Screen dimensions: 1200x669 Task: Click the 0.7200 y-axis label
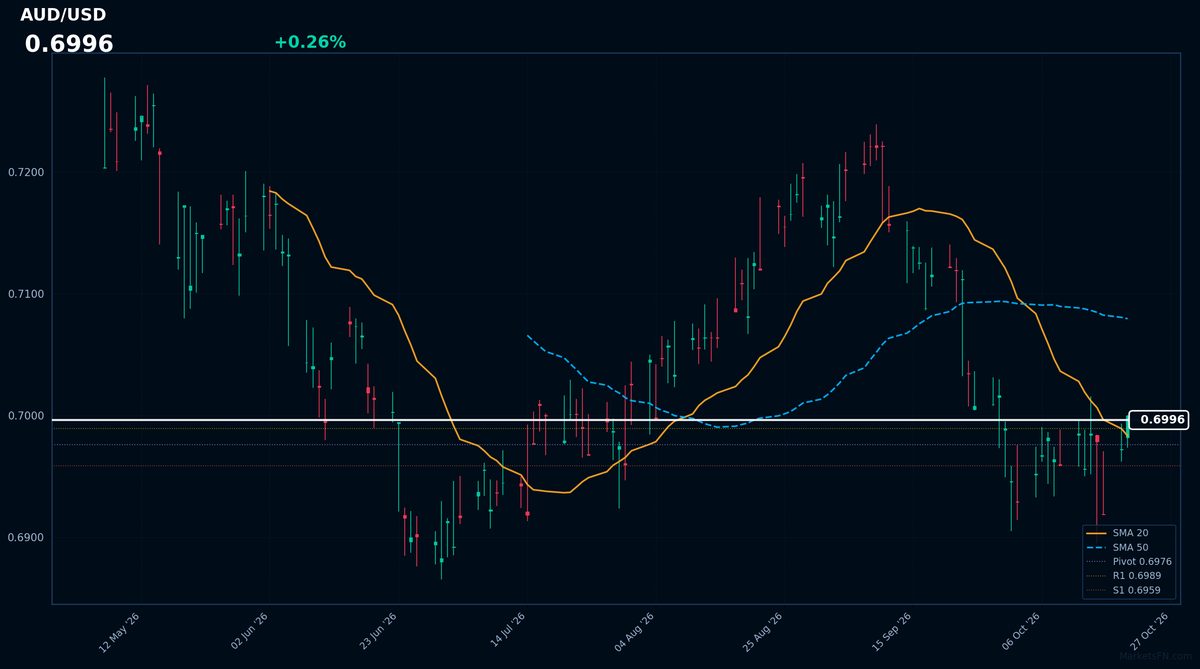click(x=26, y=173)
